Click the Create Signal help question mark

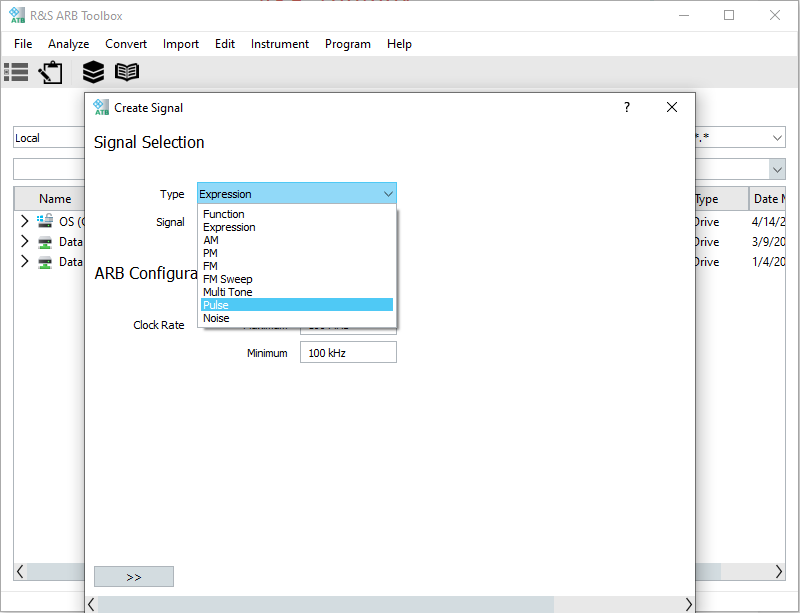coord(627,107)
